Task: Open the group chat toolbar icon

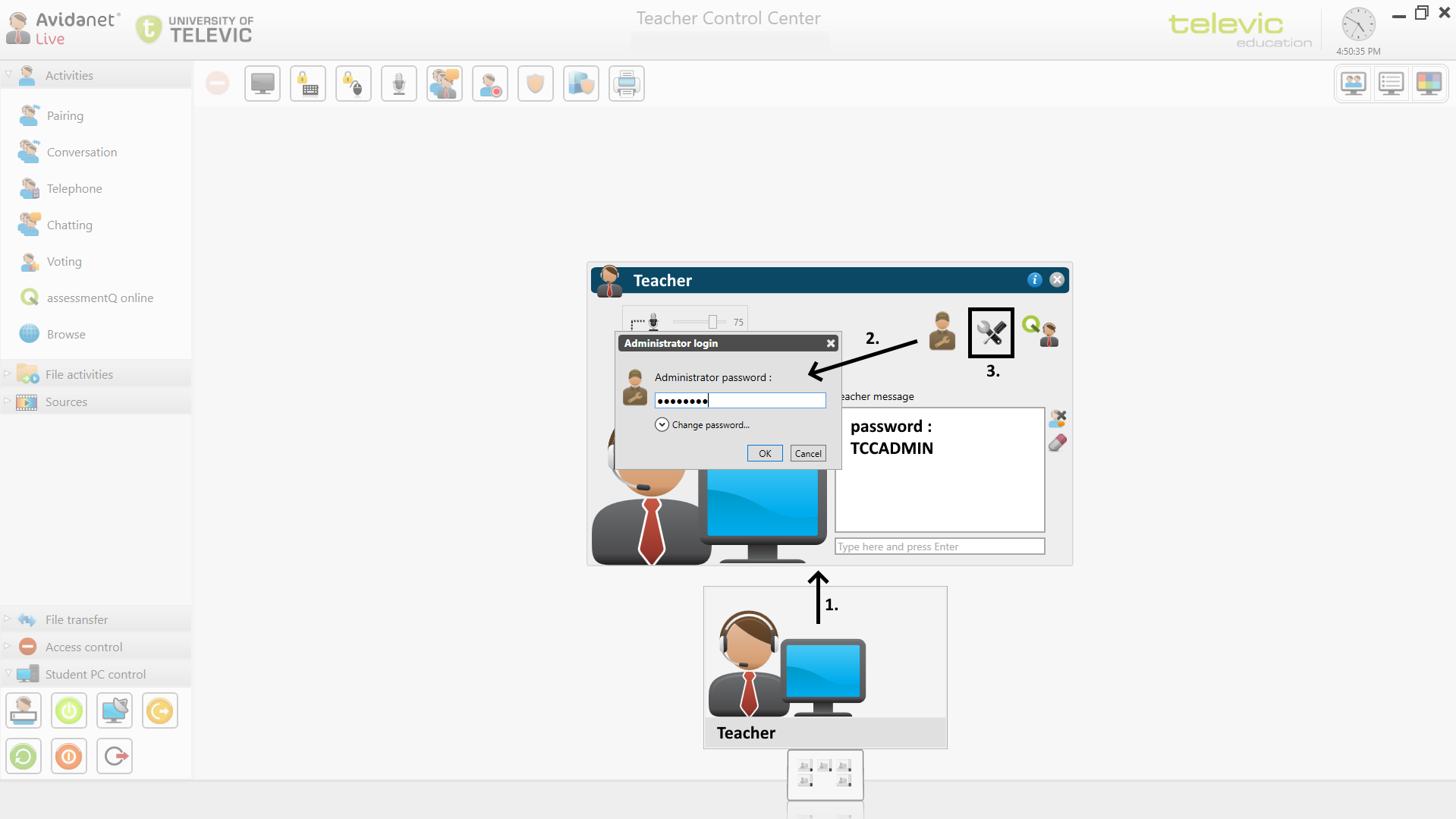Action: [445, 83]
